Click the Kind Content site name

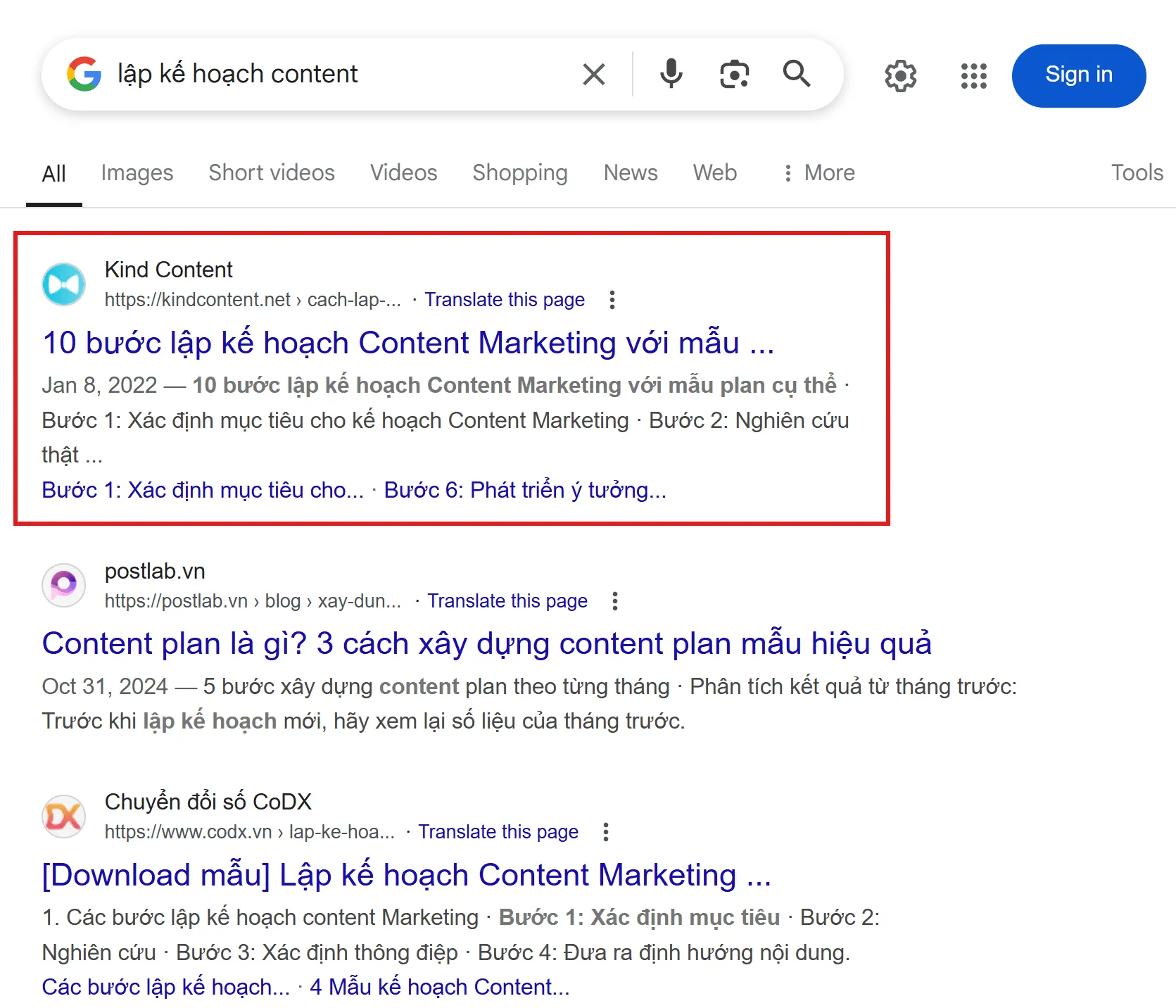click(x=169, y=270)
